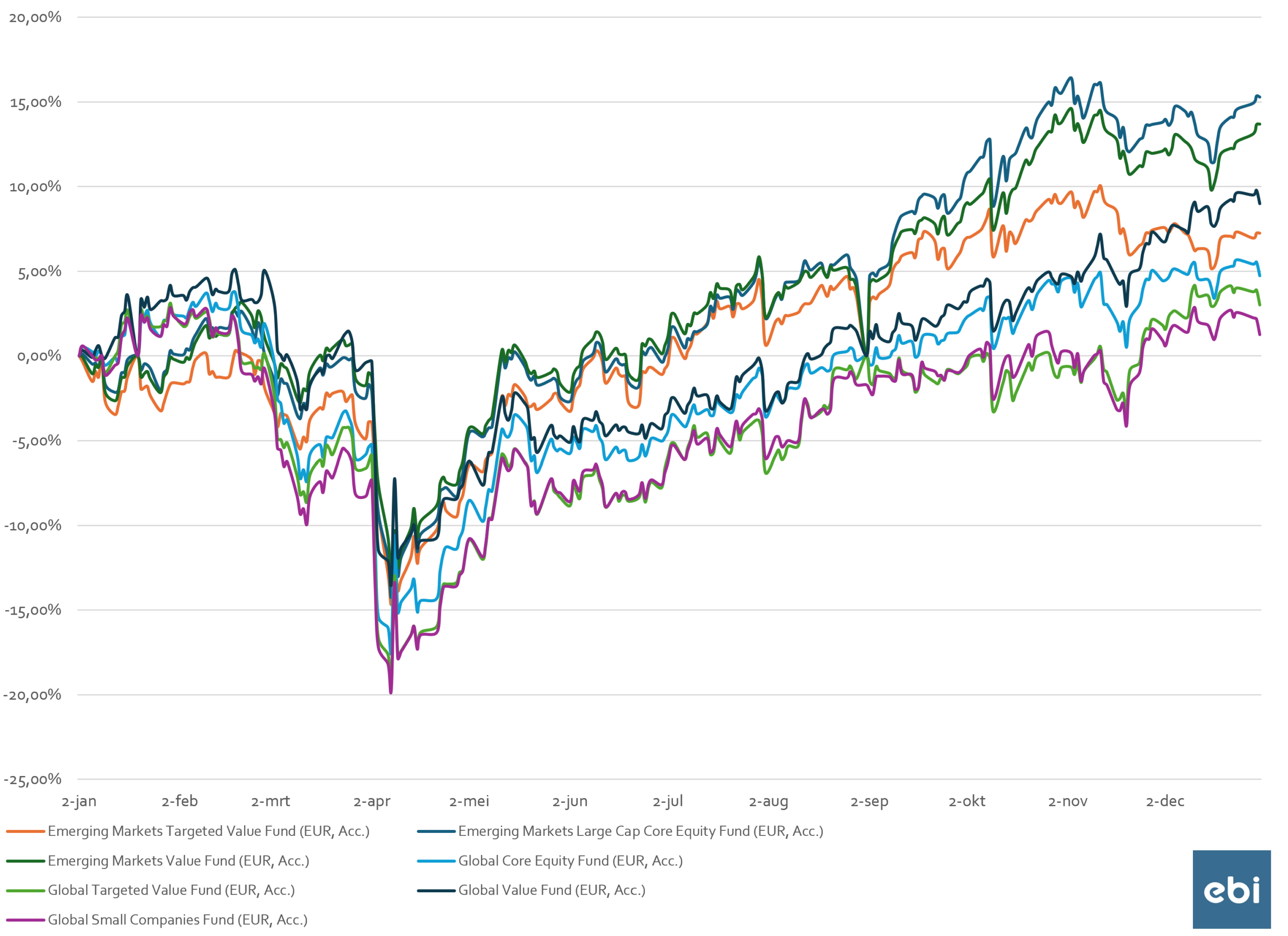Select the Emerging Markets Value Fund legend label
The image size is (1288, 936).
[x=178, y=861]
